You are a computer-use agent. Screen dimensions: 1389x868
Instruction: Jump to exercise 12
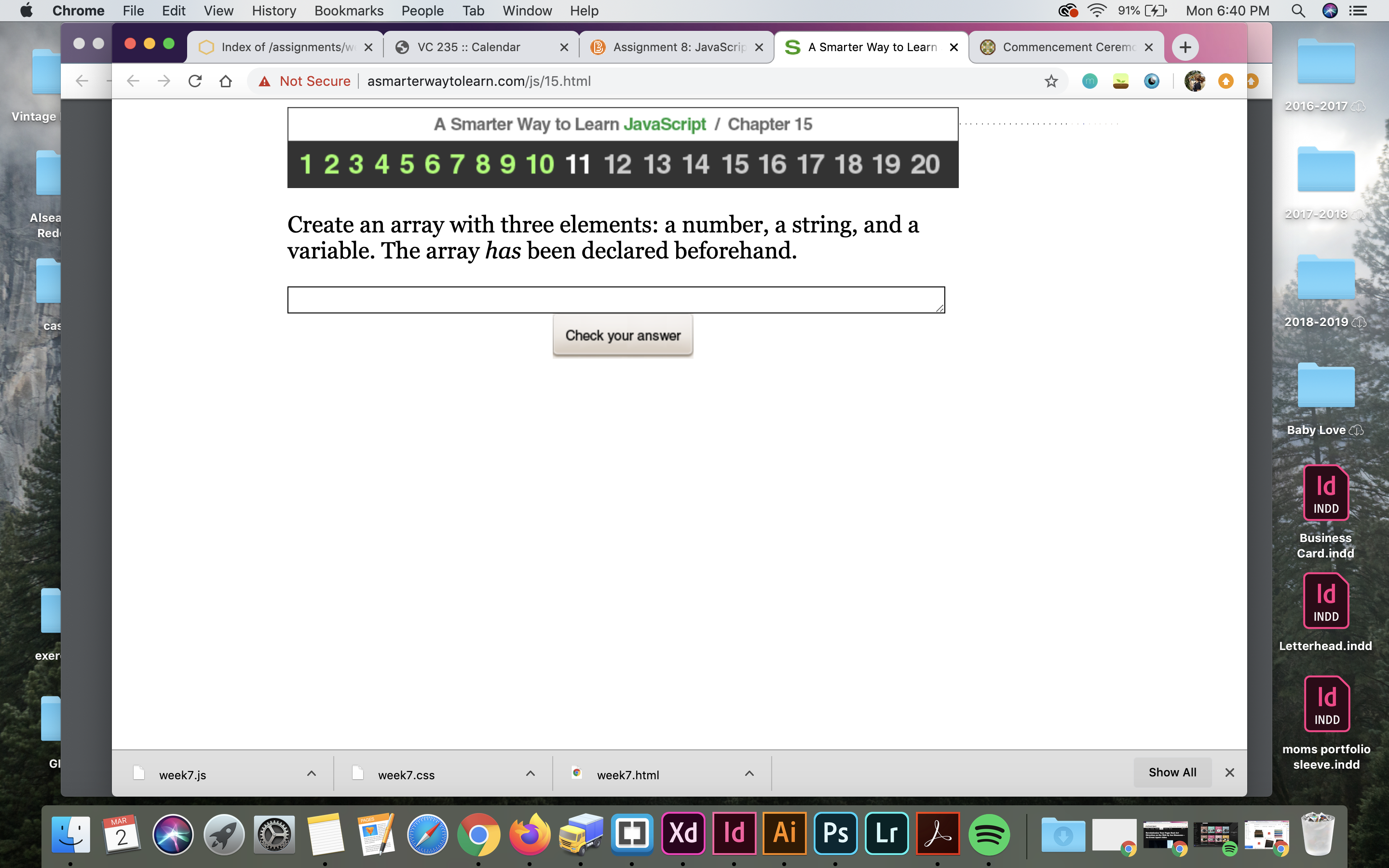click(617, 165)
